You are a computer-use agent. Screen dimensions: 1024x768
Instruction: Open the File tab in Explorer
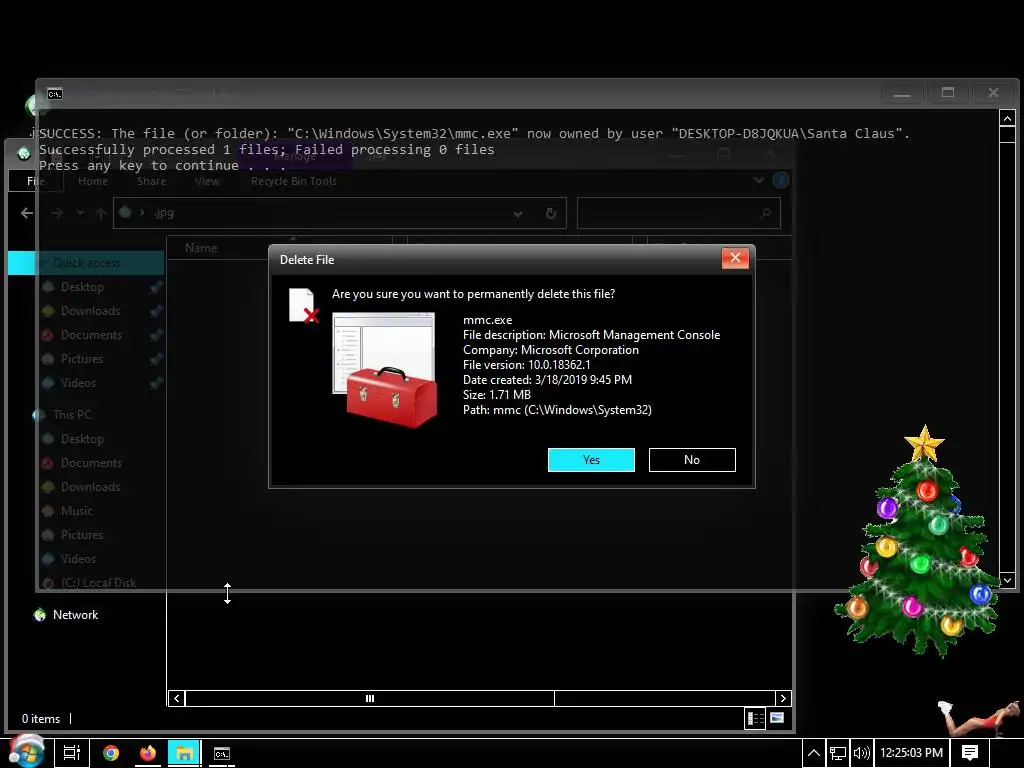pyautogui.click(x=35, y=181)
